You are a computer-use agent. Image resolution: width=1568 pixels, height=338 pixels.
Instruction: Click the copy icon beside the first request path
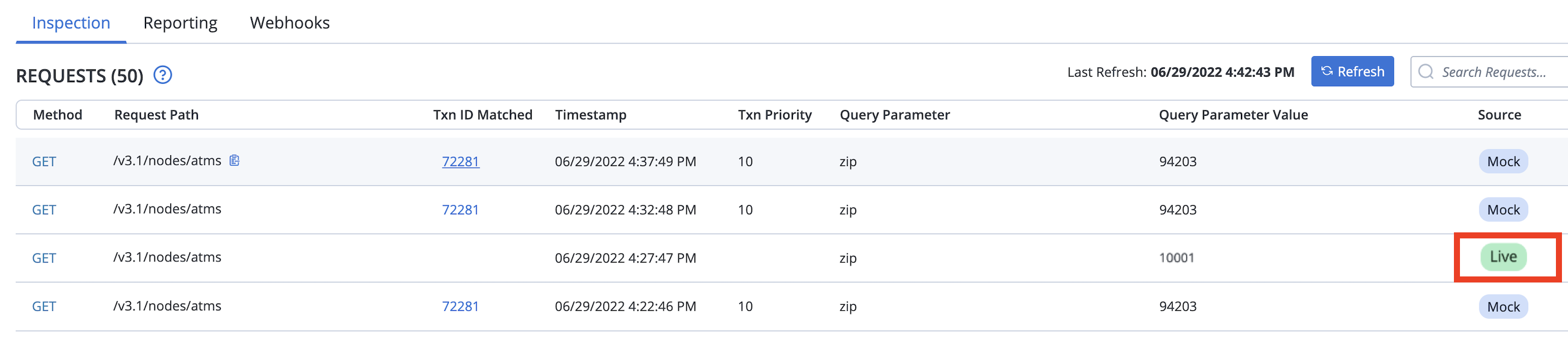pyautogui.click(x=234, y=160)
